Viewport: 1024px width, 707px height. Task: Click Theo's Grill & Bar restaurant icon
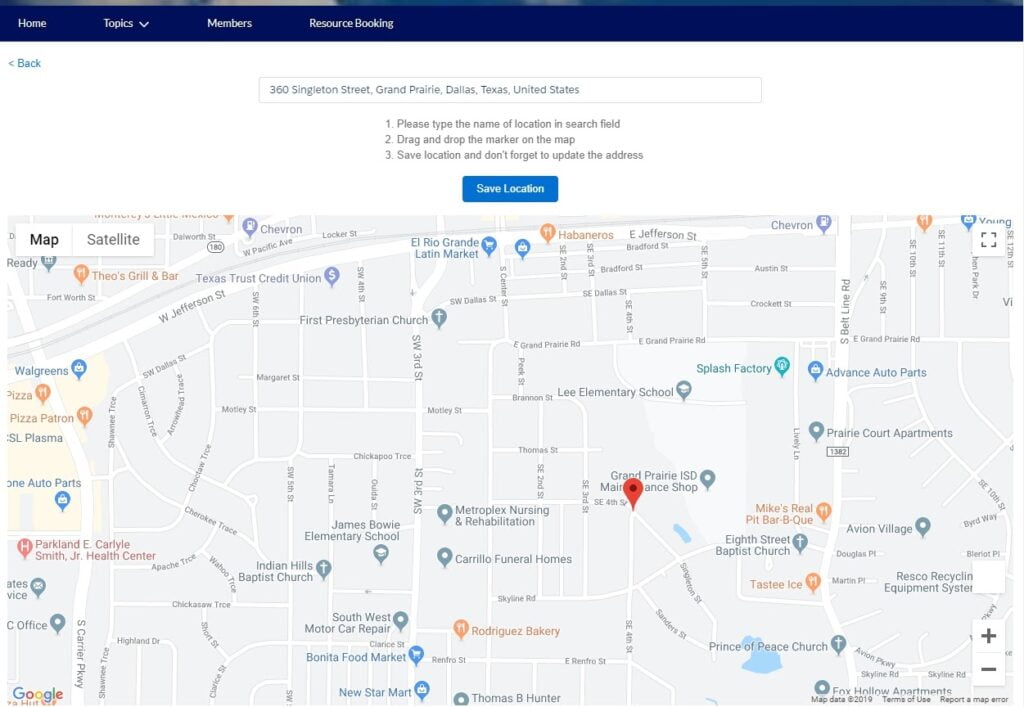click(x=81, y=274)
